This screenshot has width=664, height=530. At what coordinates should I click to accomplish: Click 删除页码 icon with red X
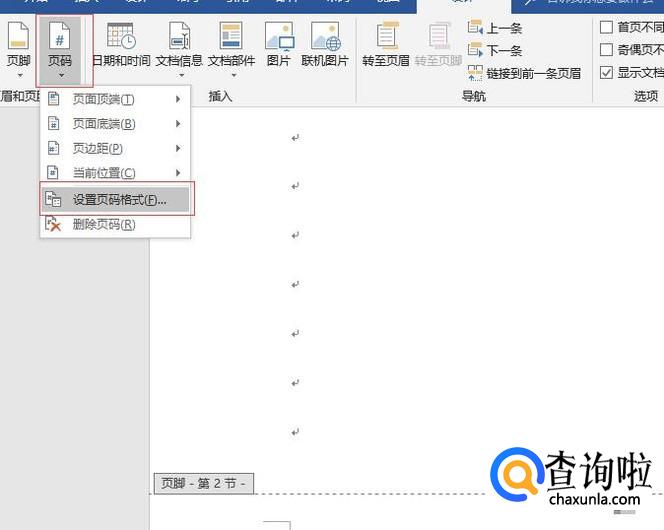point(53,224)
